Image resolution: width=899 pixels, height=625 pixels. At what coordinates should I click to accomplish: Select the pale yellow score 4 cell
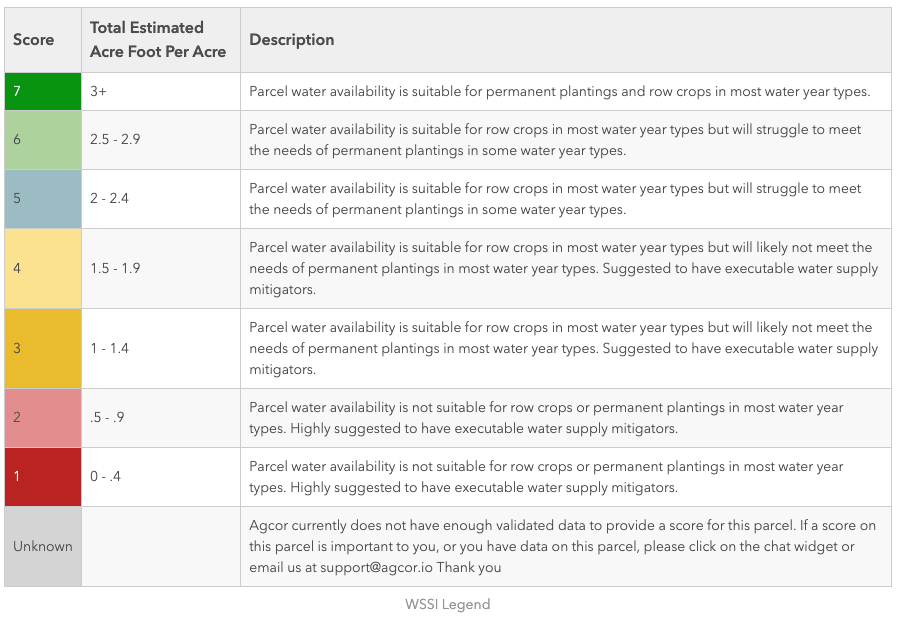(43, 268)
